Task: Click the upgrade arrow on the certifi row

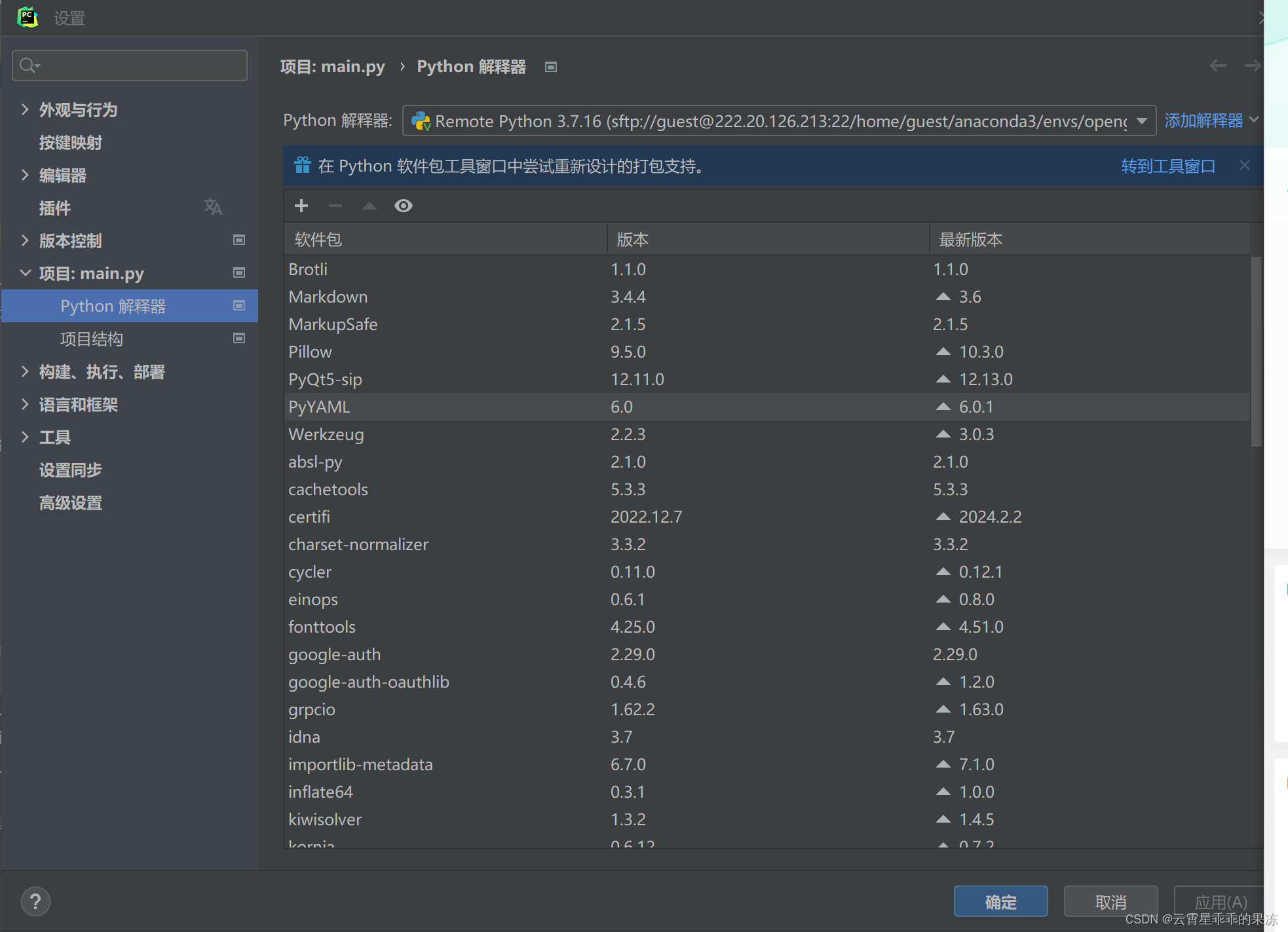Action: click(x=943, y=517)
